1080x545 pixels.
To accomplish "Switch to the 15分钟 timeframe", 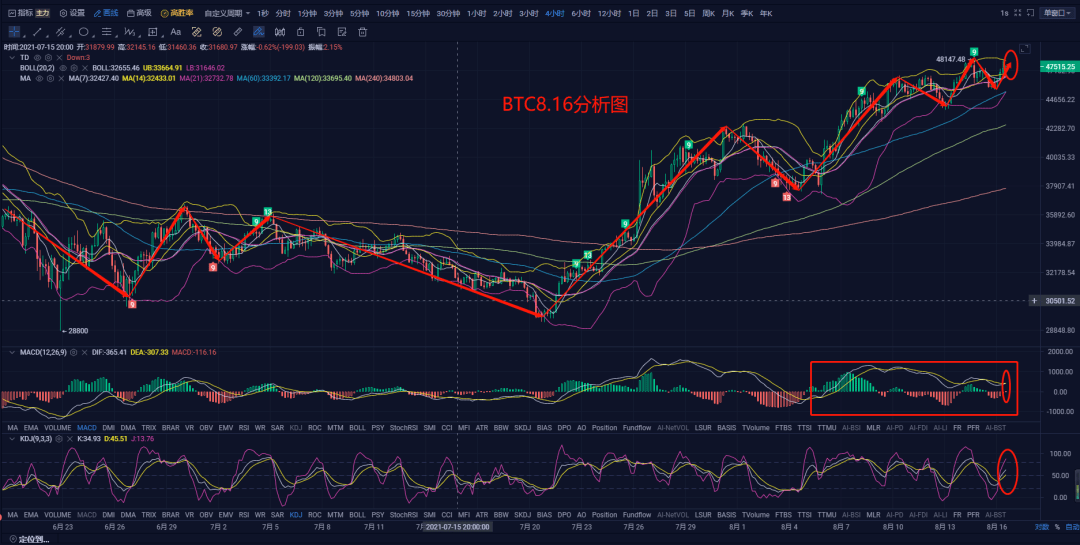I will pos(418,13).
